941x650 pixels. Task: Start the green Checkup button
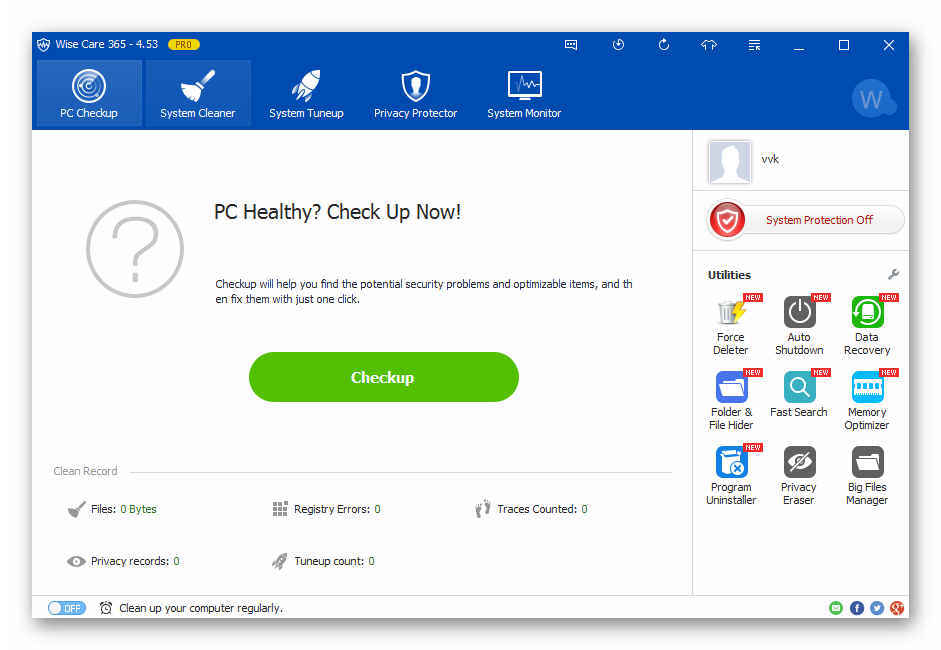(x=383, y=377)
